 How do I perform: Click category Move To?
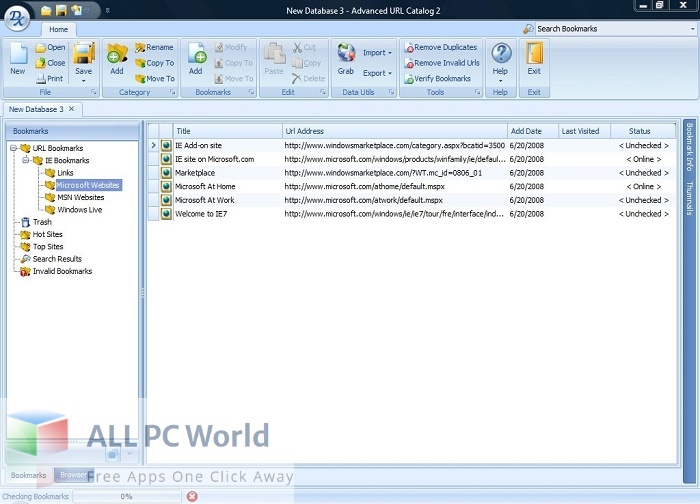tap(154, 79)
